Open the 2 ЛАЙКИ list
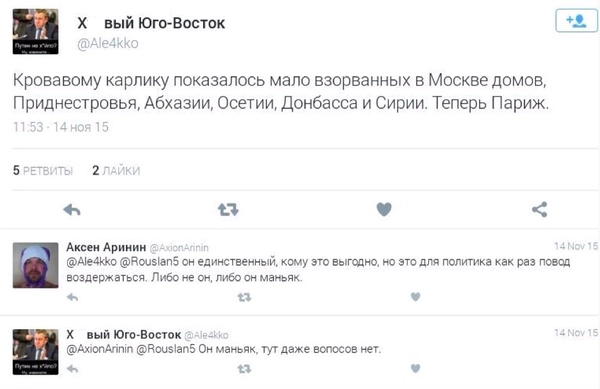 click(116, 171)
